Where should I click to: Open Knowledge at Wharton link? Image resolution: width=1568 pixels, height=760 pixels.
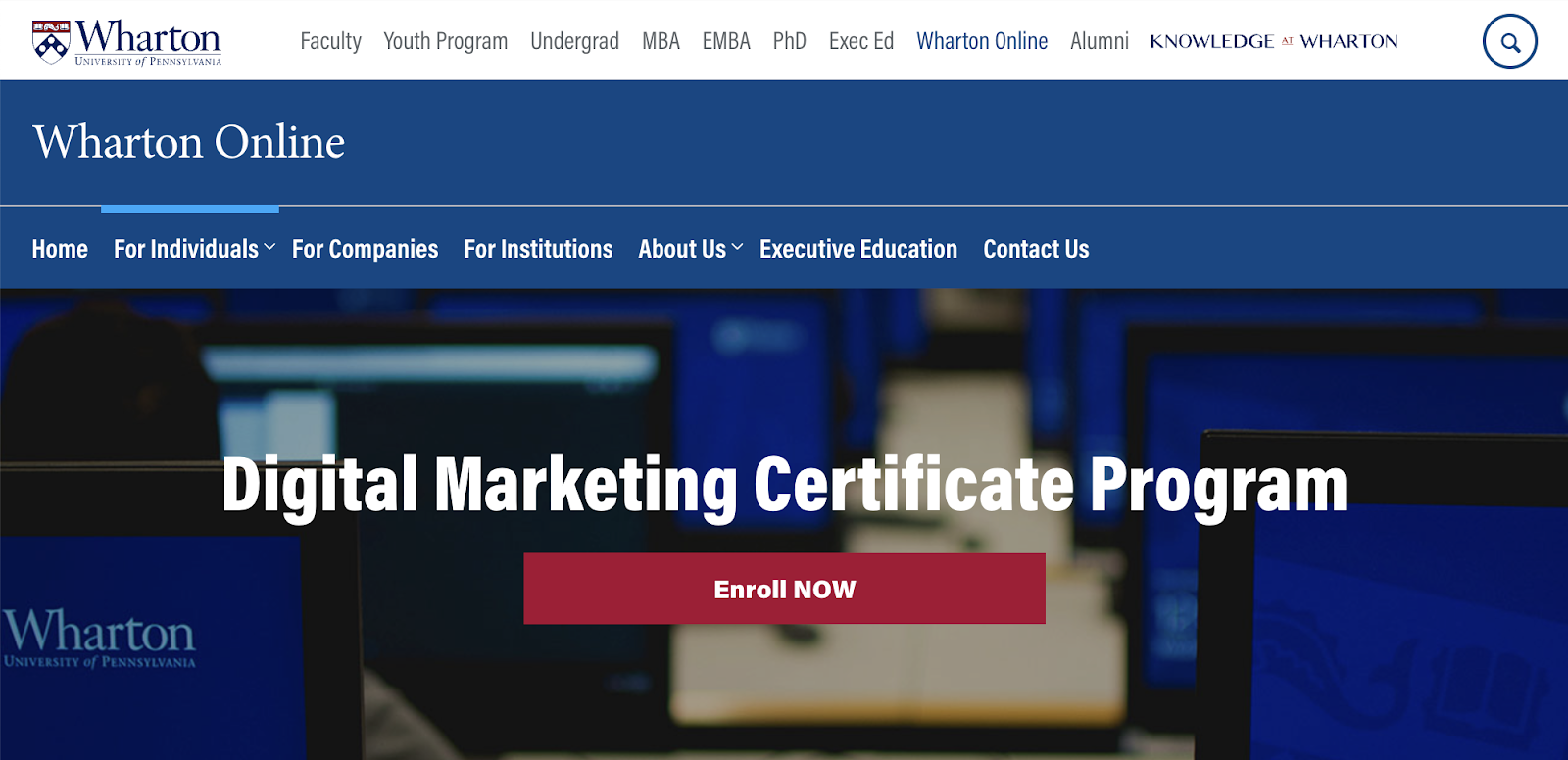[1274, 41]
